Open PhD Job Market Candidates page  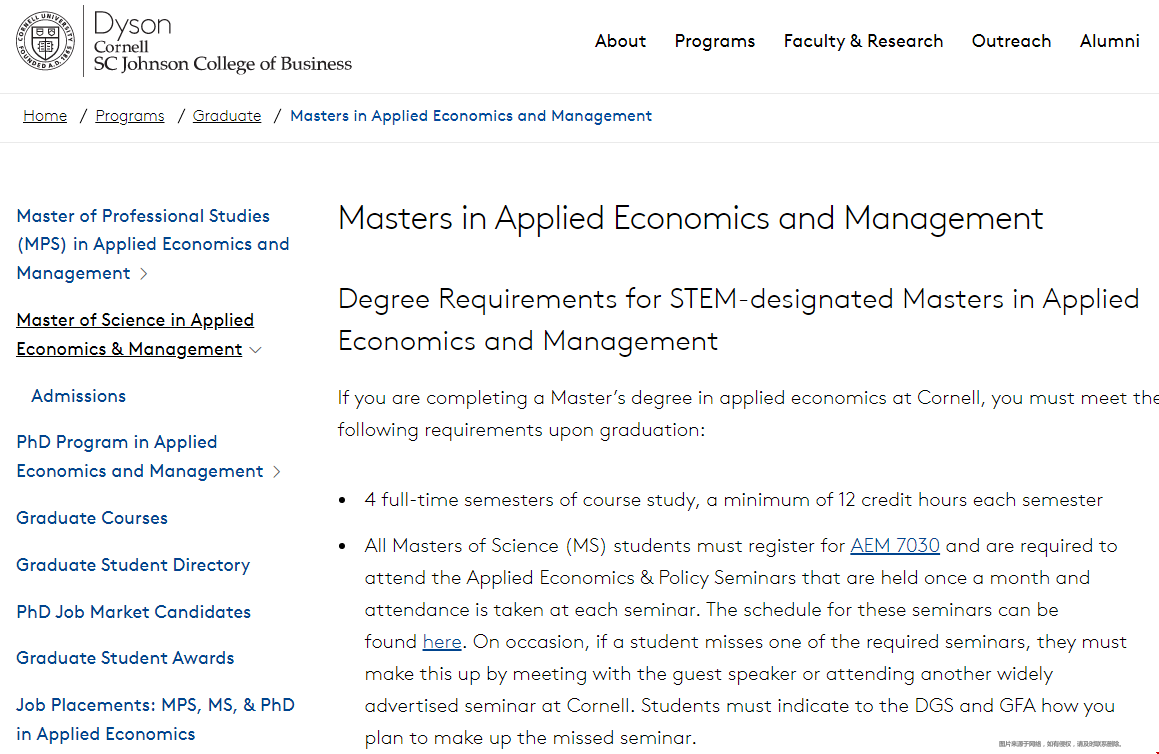(133, 612)
